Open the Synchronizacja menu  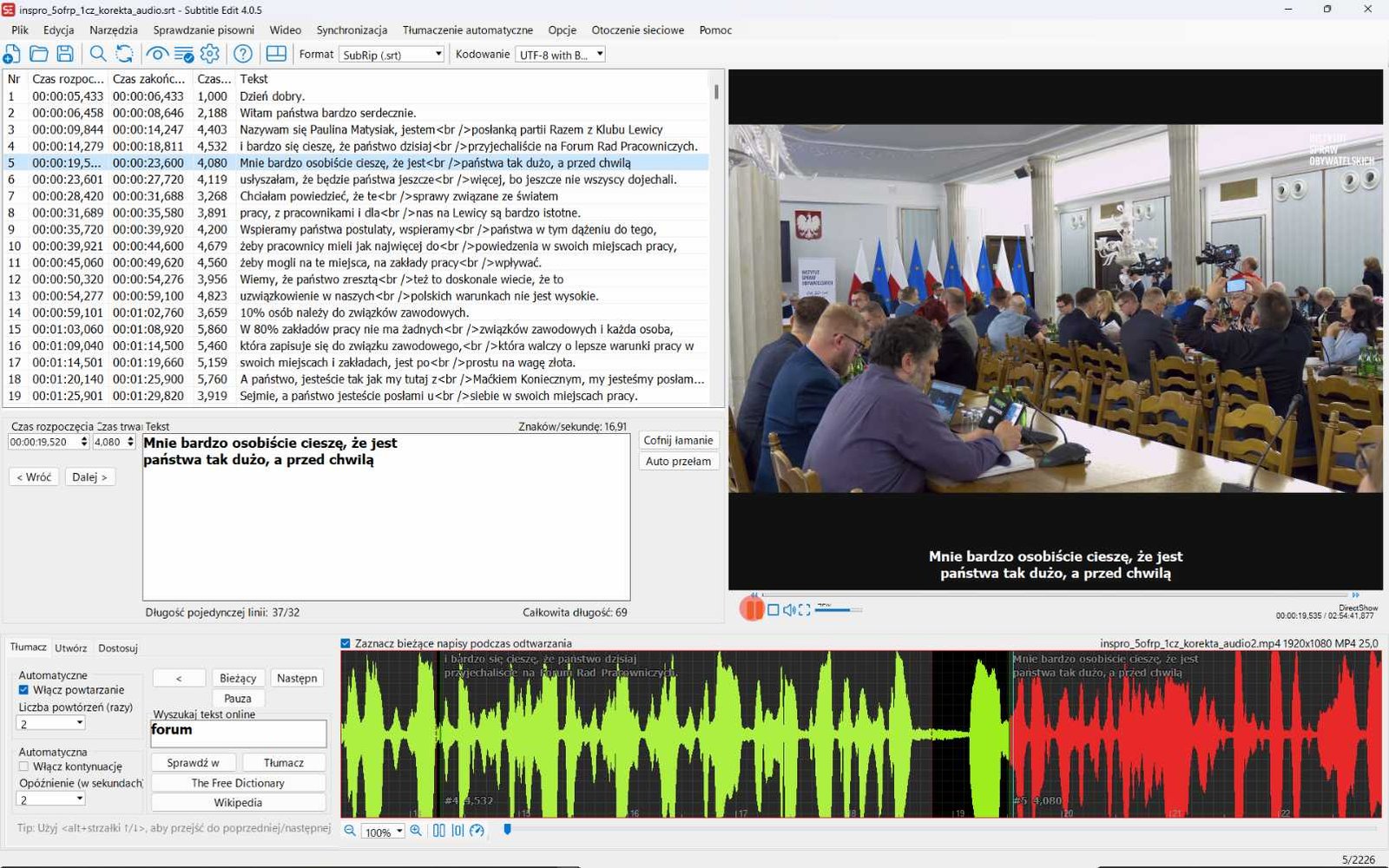[x=352, y=30]
